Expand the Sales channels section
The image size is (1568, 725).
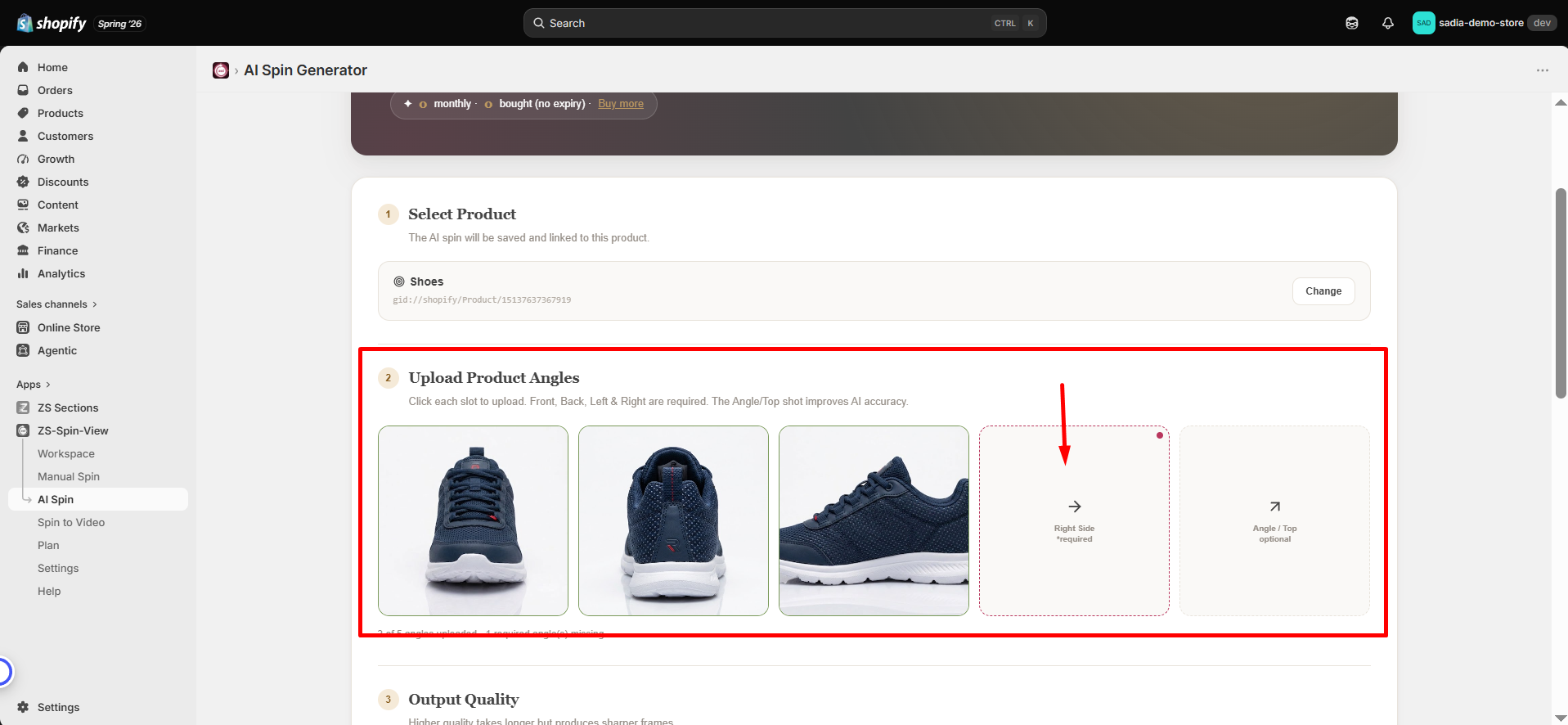click(56, 304)
